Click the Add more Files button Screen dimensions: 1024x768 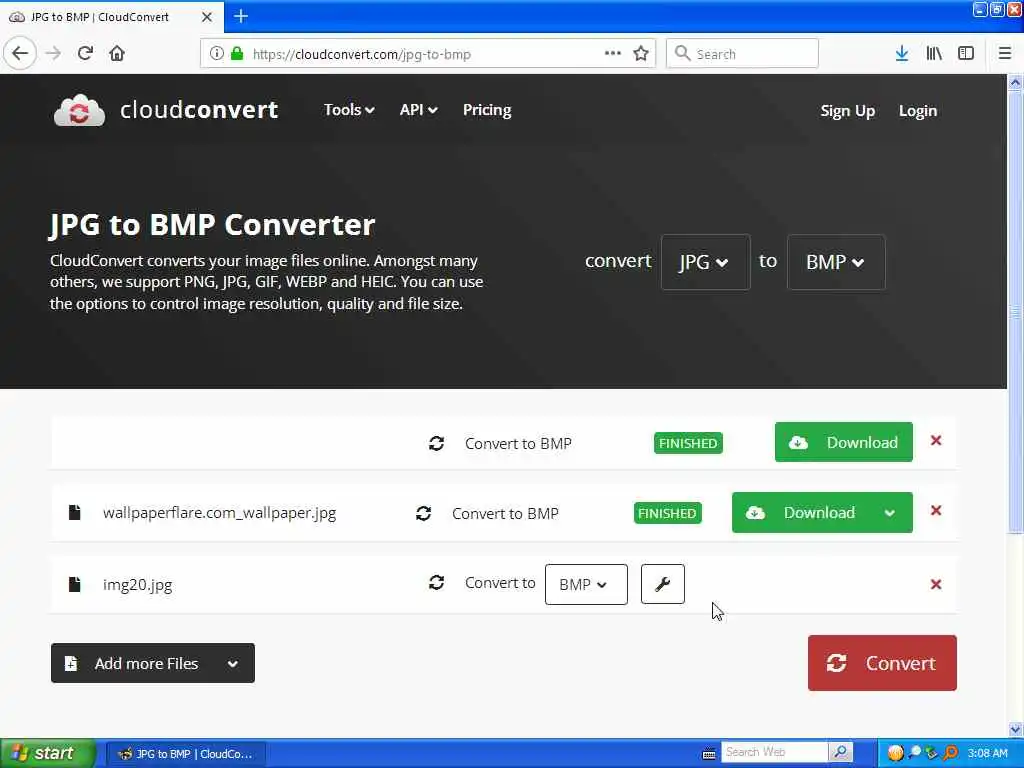[153, 664]
